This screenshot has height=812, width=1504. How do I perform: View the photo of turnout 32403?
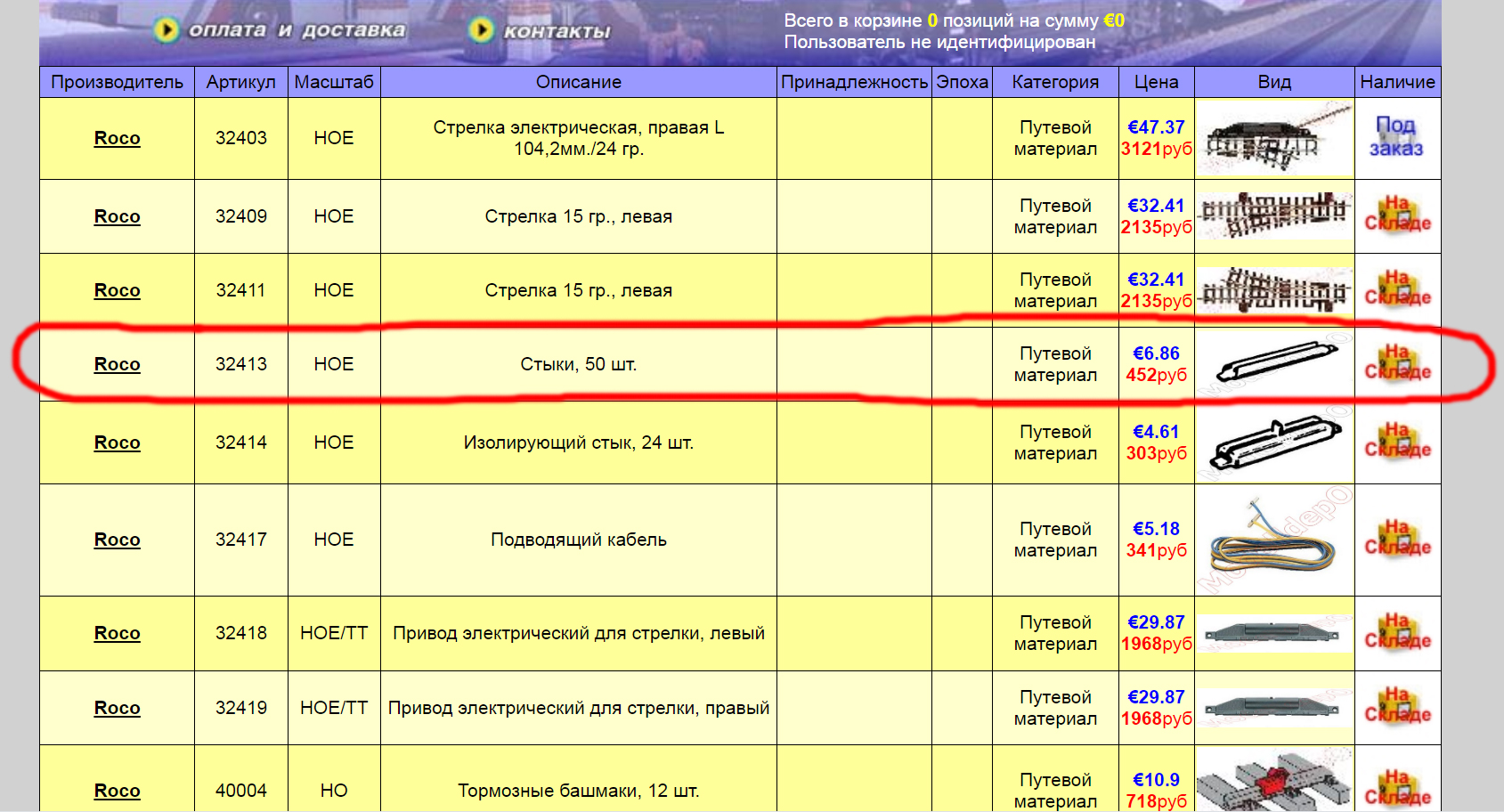tap(1274, 138)
